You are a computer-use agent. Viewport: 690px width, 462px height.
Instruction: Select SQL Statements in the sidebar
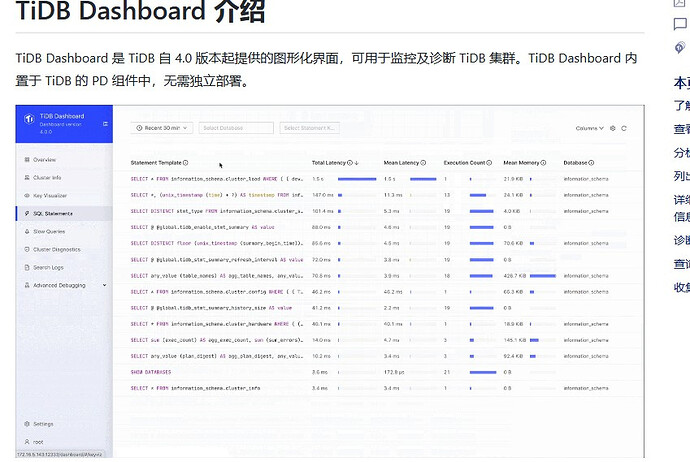(x=64, y=213)
